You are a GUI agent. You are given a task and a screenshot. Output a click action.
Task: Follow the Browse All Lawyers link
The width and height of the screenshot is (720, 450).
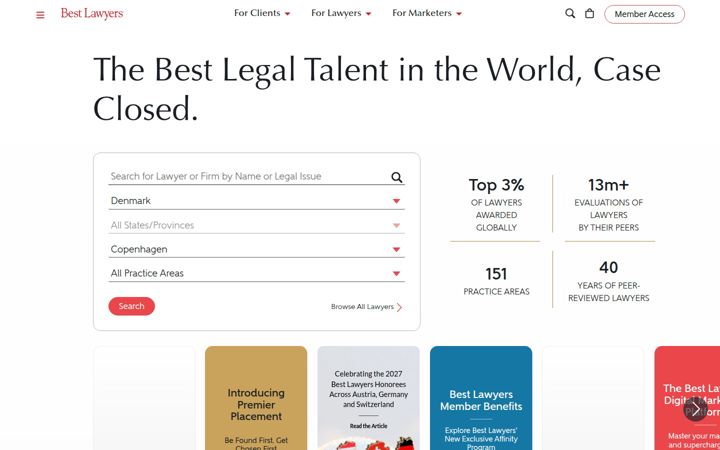tap(366, 307)
